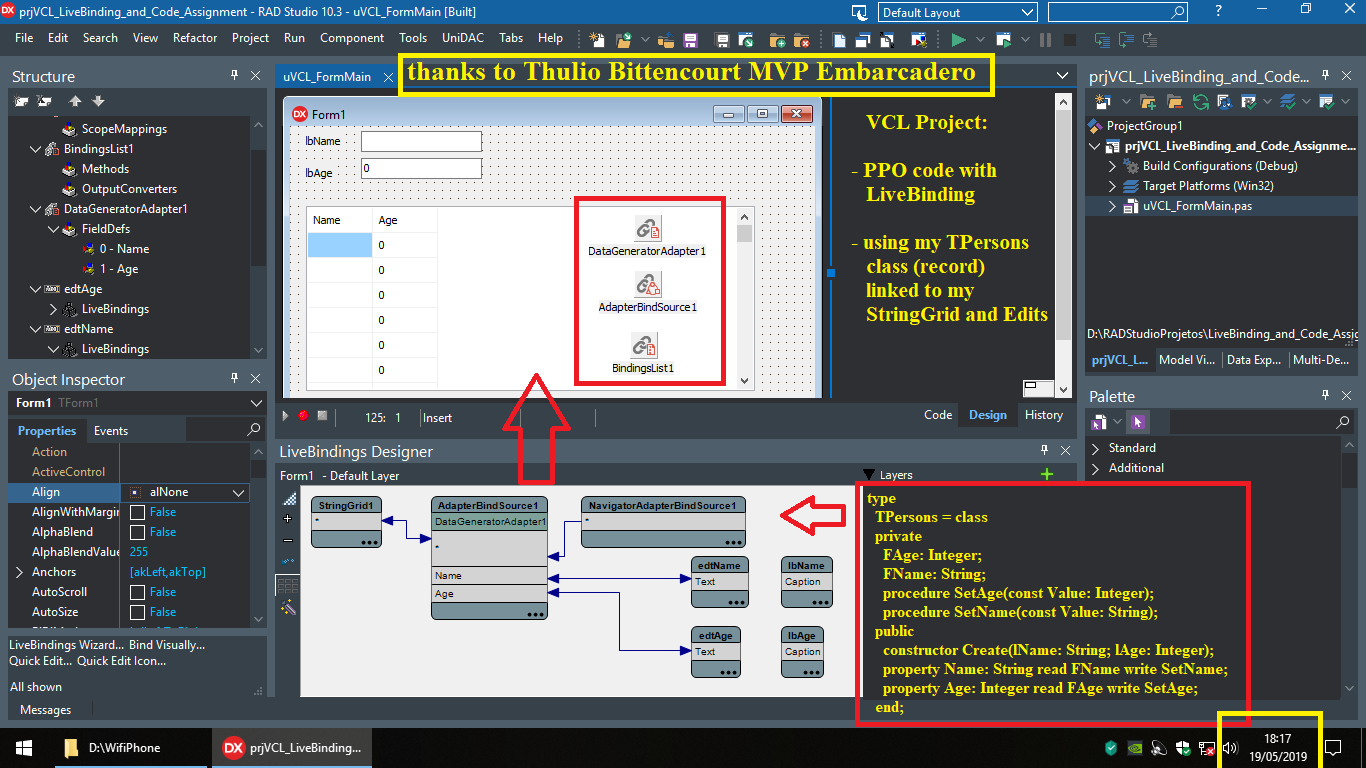Click the Remove File from Project icon
The image size is (1366, 768).
click(x=801, y=40)
